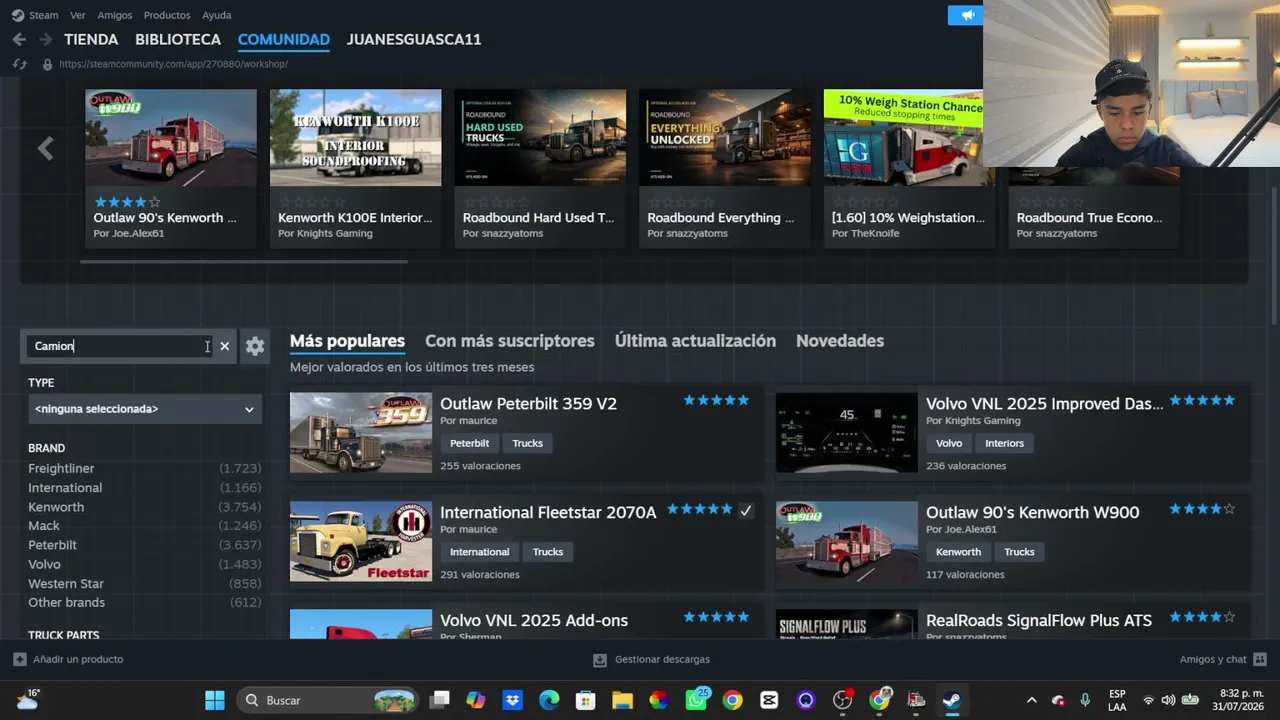Open the Ayuda menu
Screen dimensions: 1280x720
click(x=217, y=15)
